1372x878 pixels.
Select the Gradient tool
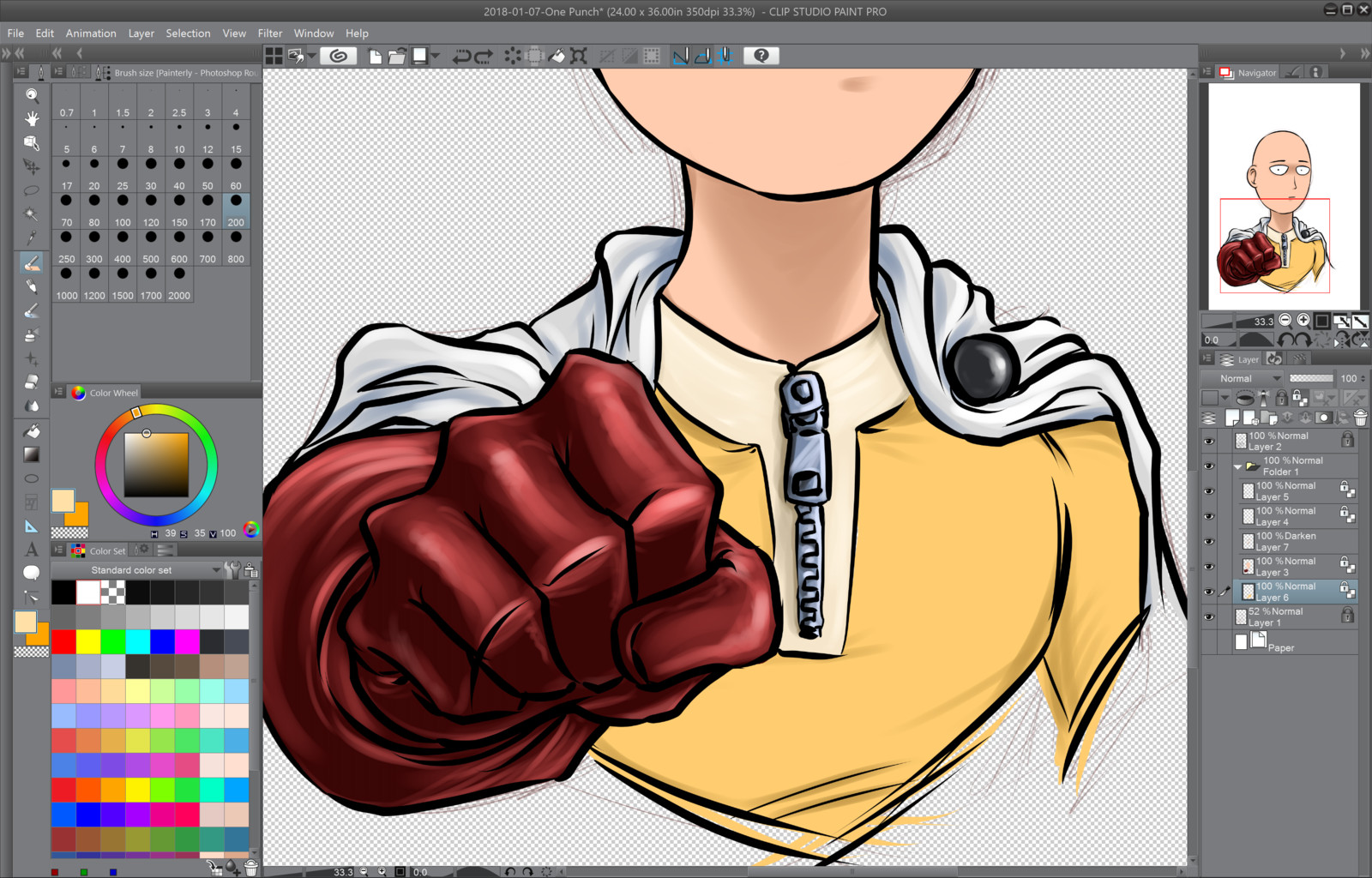[x=32, y=454]
